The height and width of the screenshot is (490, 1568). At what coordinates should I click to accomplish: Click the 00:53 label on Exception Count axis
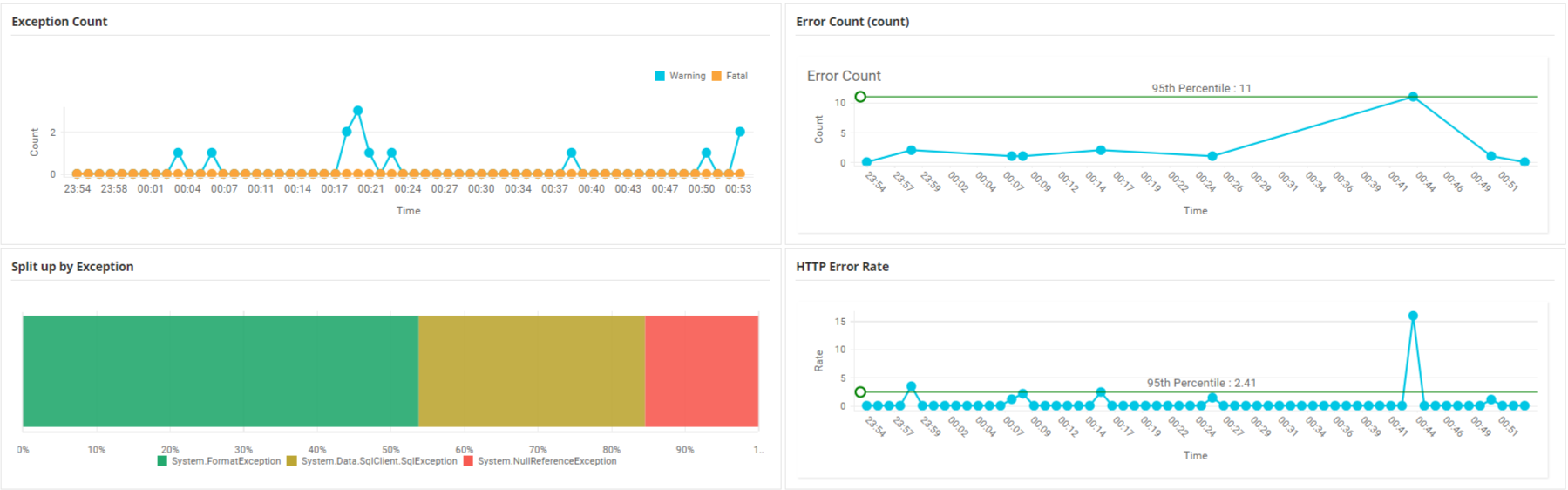click(x=738, y=189)
